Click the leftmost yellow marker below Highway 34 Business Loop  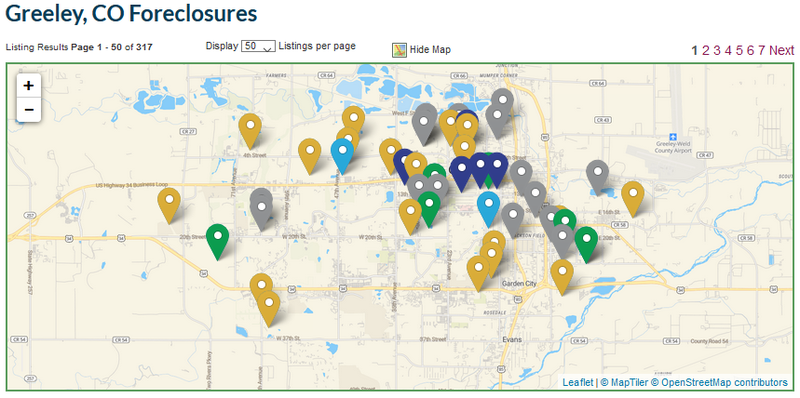coord(169,205)
